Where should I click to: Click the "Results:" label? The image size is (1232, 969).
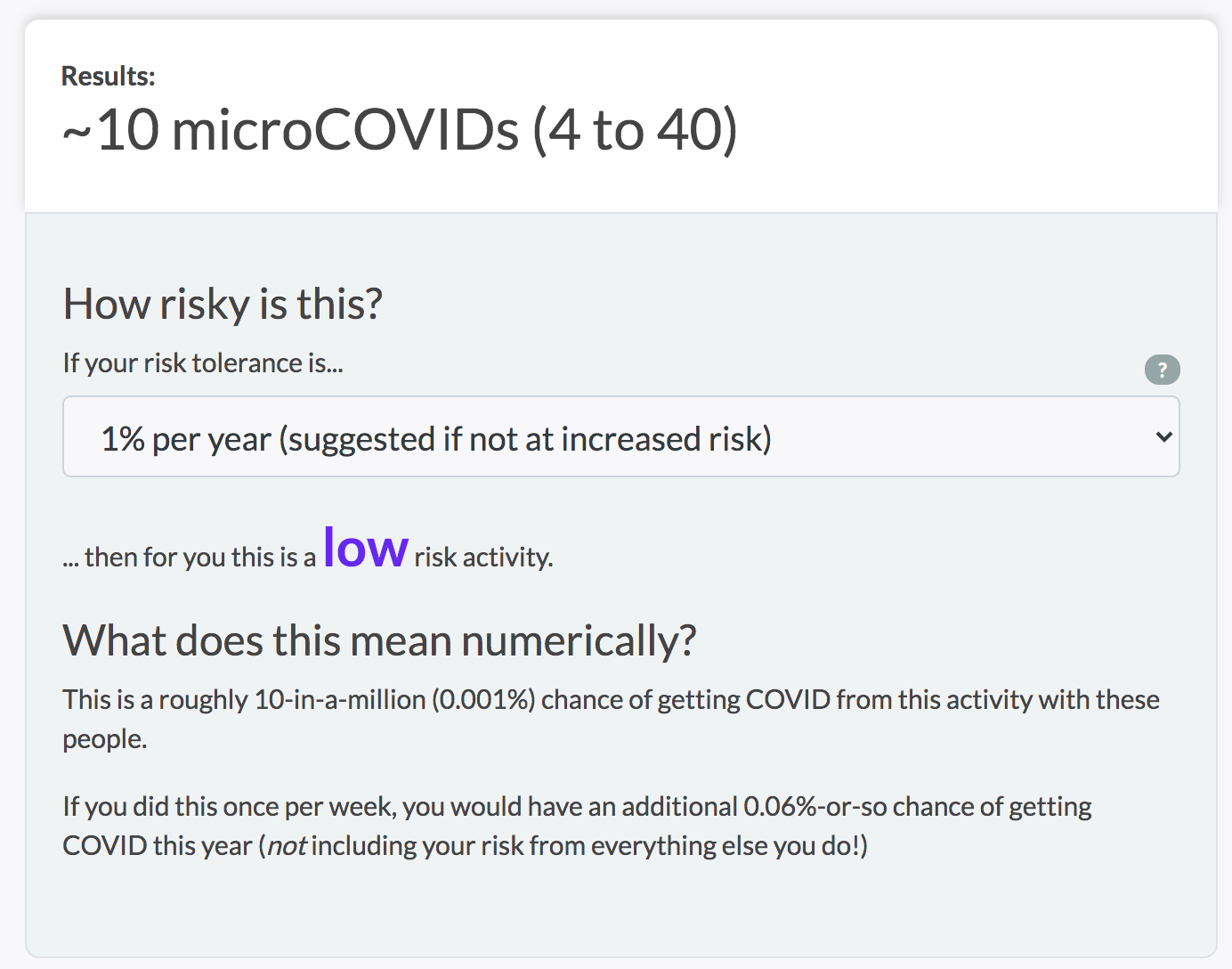tap(108, 77)
